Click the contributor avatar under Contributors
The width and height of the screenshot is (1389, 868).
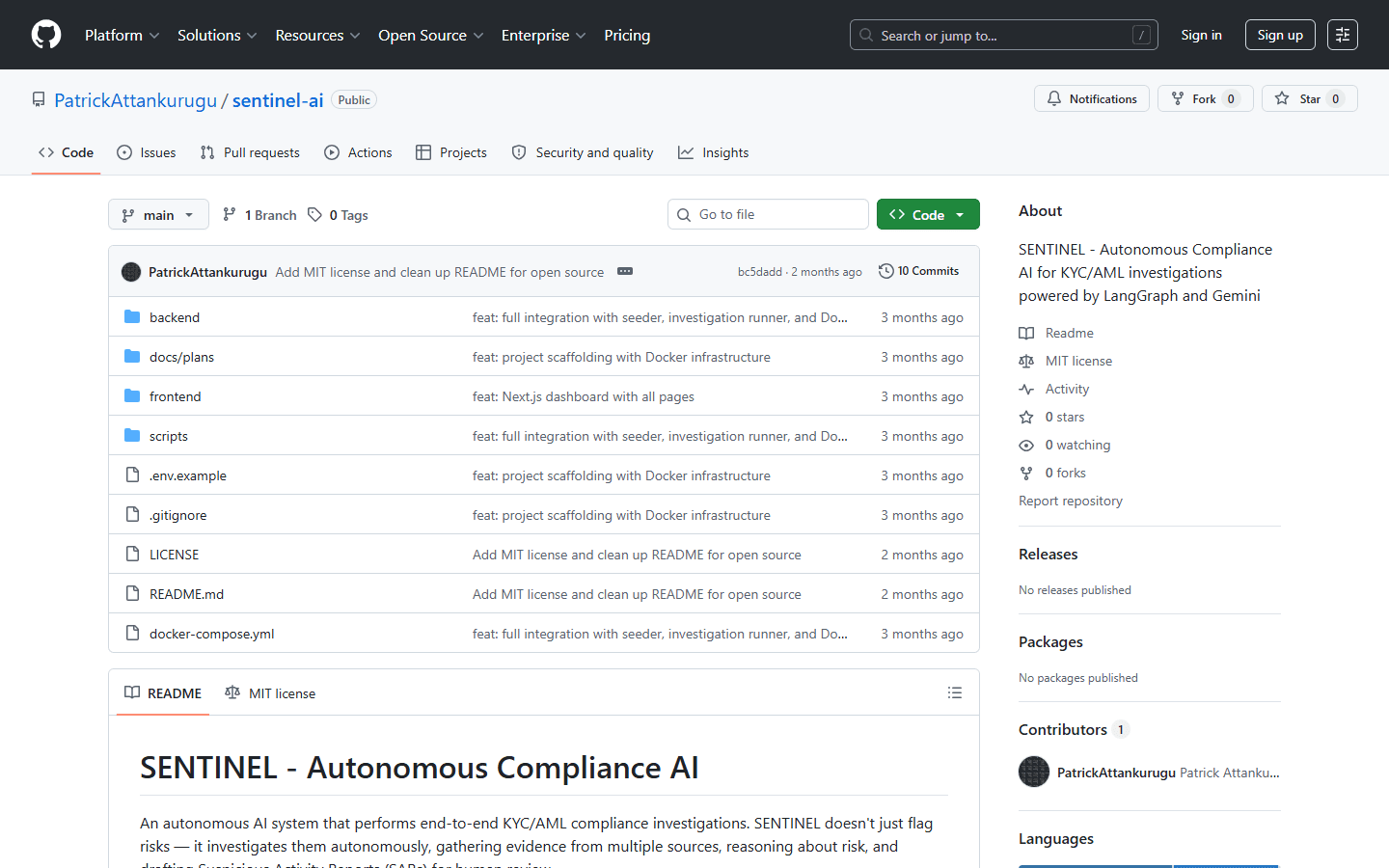(x=1034, y=772)
